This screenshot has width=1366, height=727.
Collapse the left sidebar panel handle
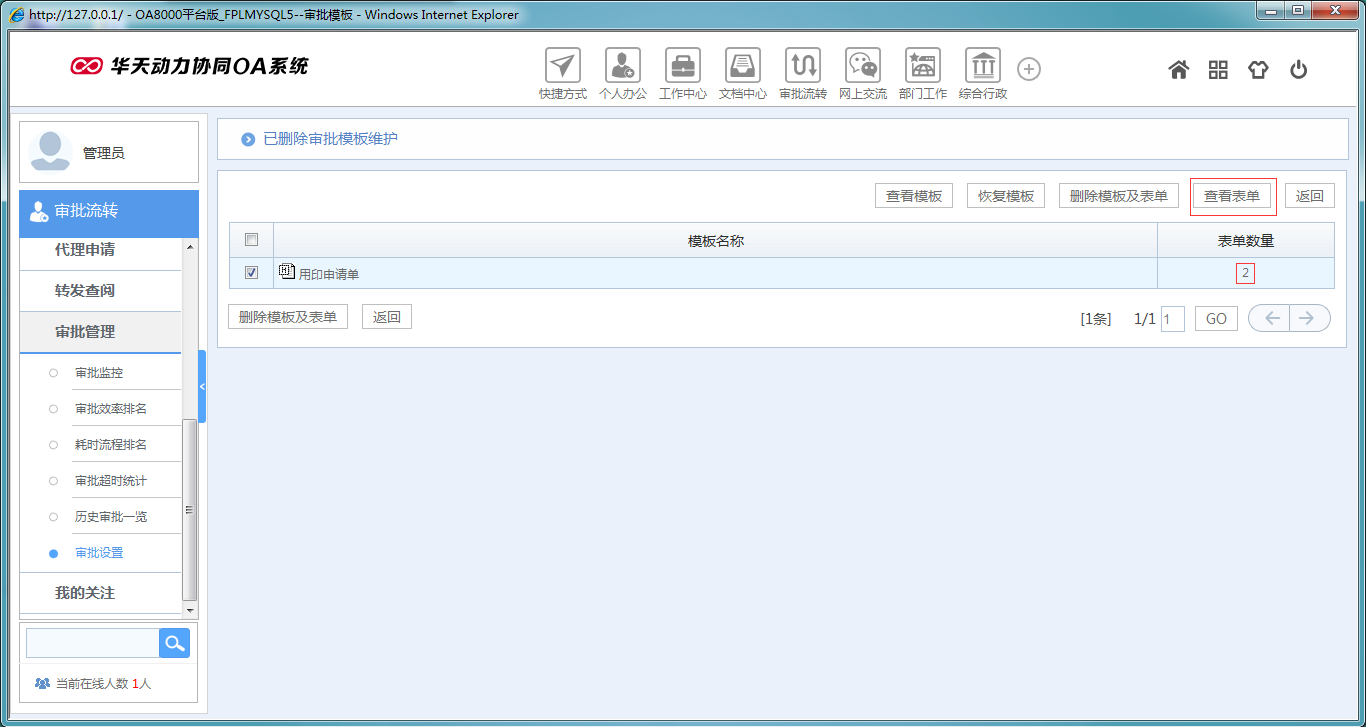pos(202,386)
